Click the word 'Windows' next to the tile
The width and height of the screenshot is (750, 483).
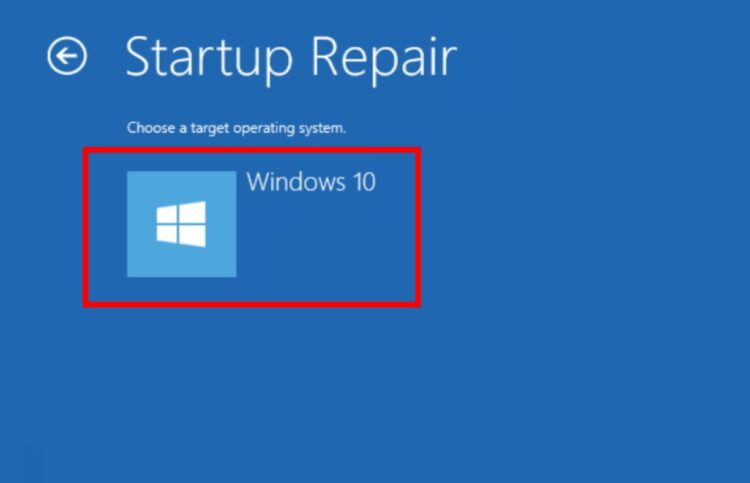click(296, 182)
